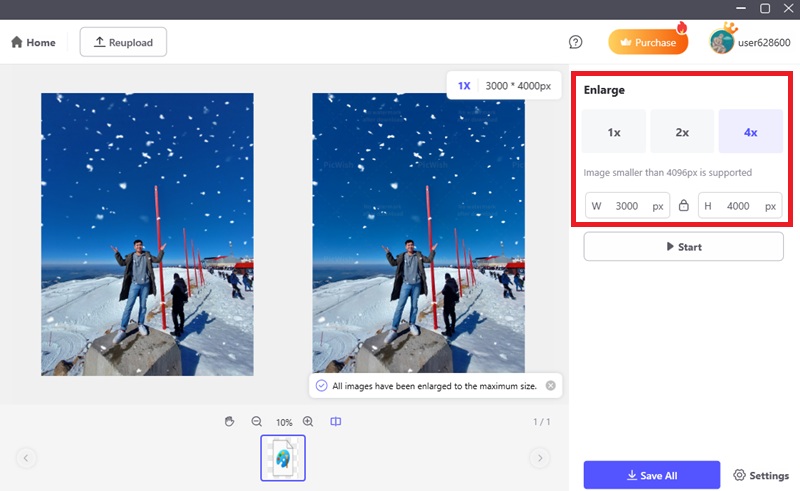The image size is (800, 491).
Task: Select the 4x enlarge option
Action: coord(751,132)
